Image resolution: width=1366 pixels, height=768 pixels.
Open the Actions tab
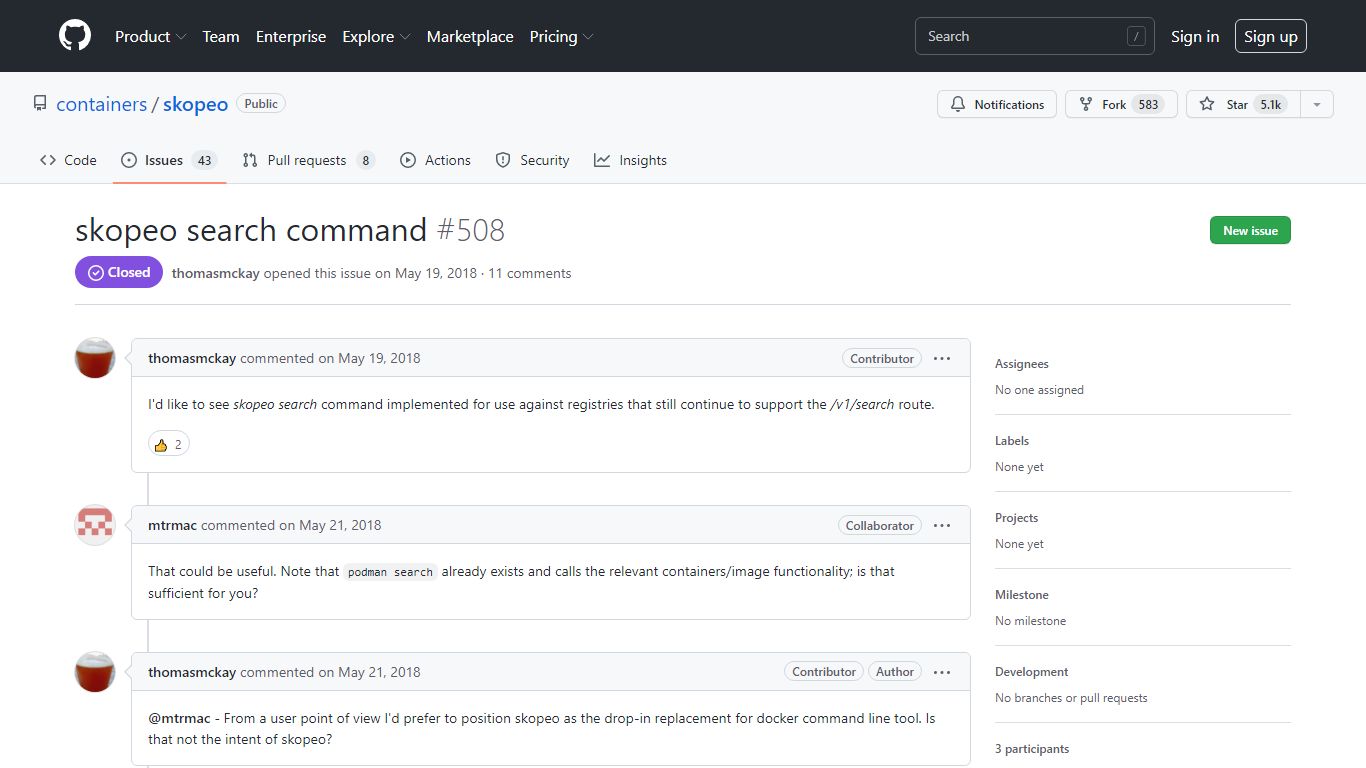(x=435, y=160)
